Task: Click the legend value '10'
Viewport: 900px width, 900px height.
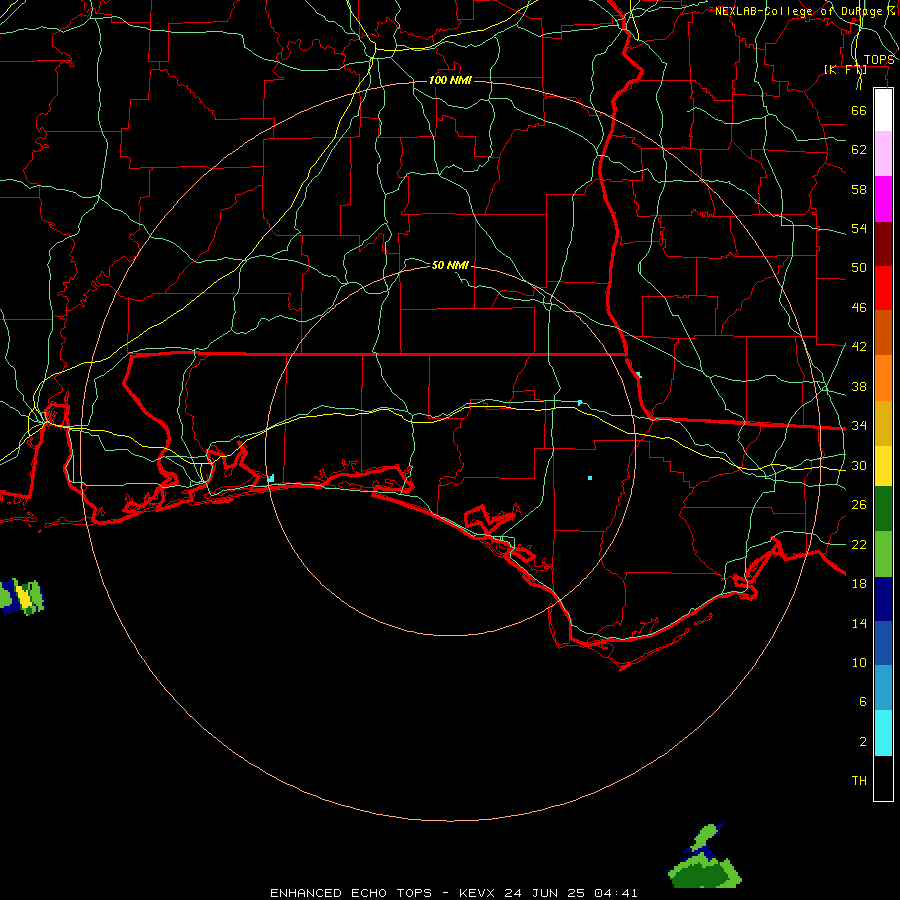Action: pos(859,662)
